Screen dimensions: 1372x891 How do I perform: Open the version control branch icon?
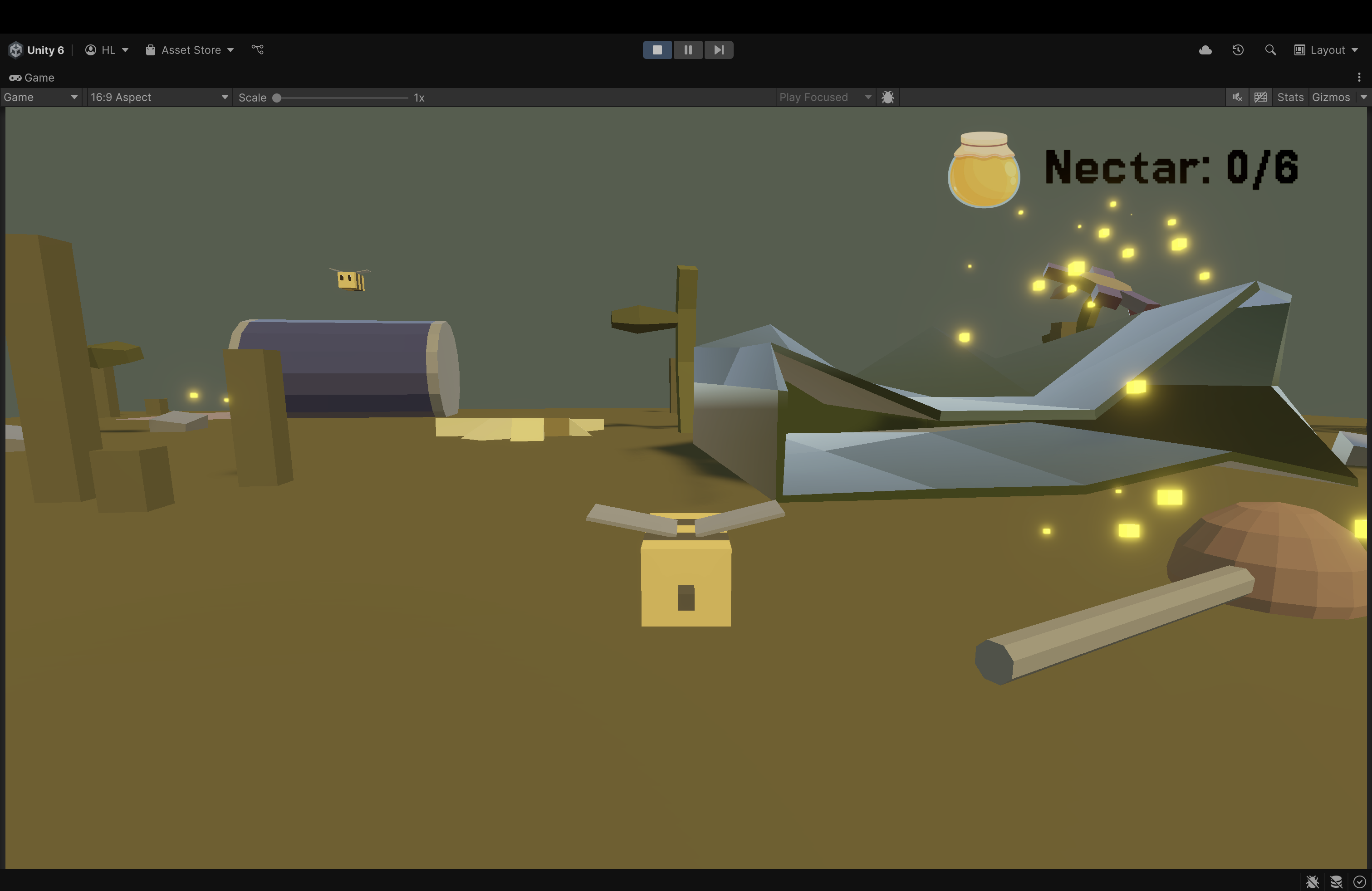tap(258, 50)
